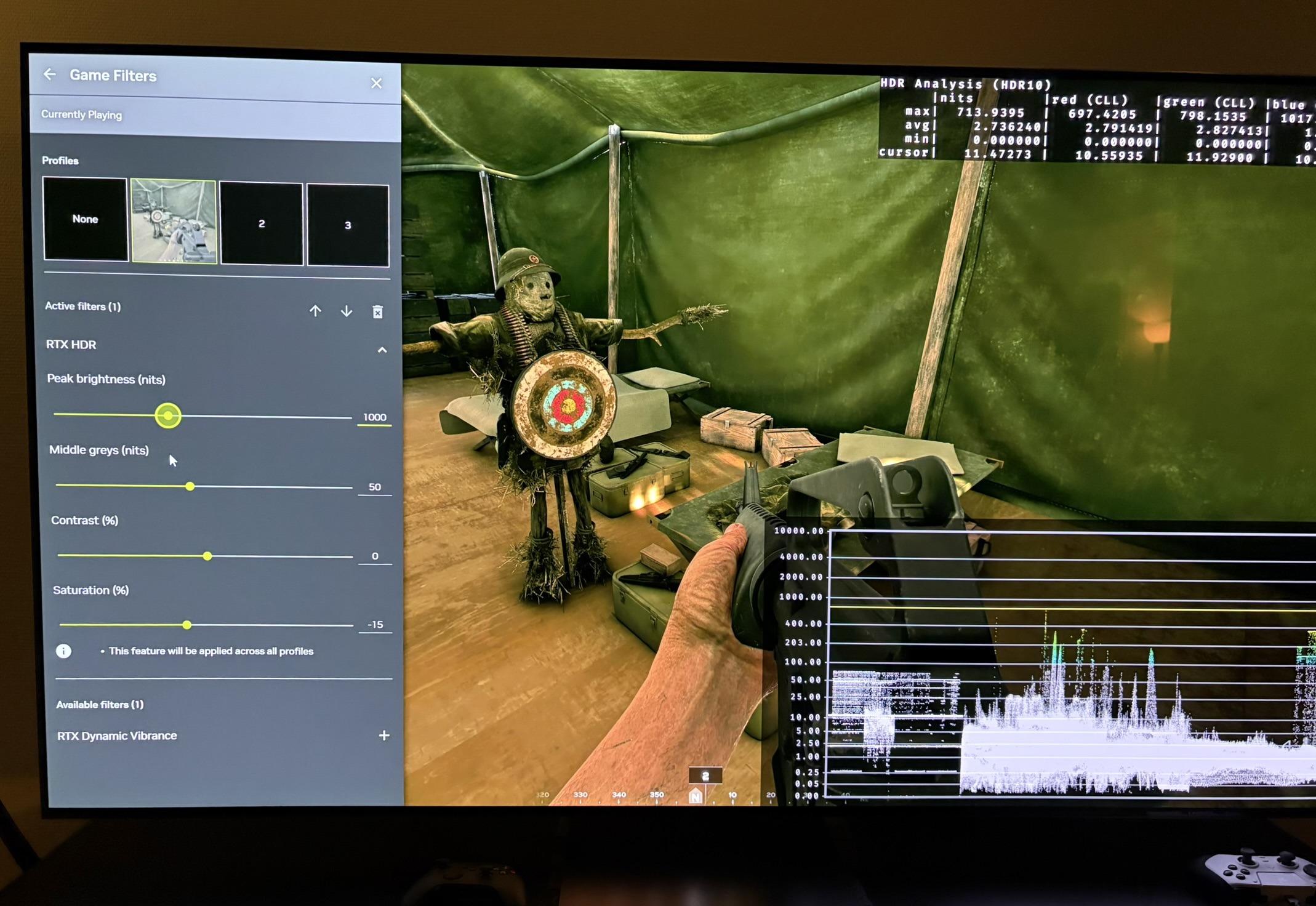
Task: Click the Contrast (%) label
Action: coord(85,520)
